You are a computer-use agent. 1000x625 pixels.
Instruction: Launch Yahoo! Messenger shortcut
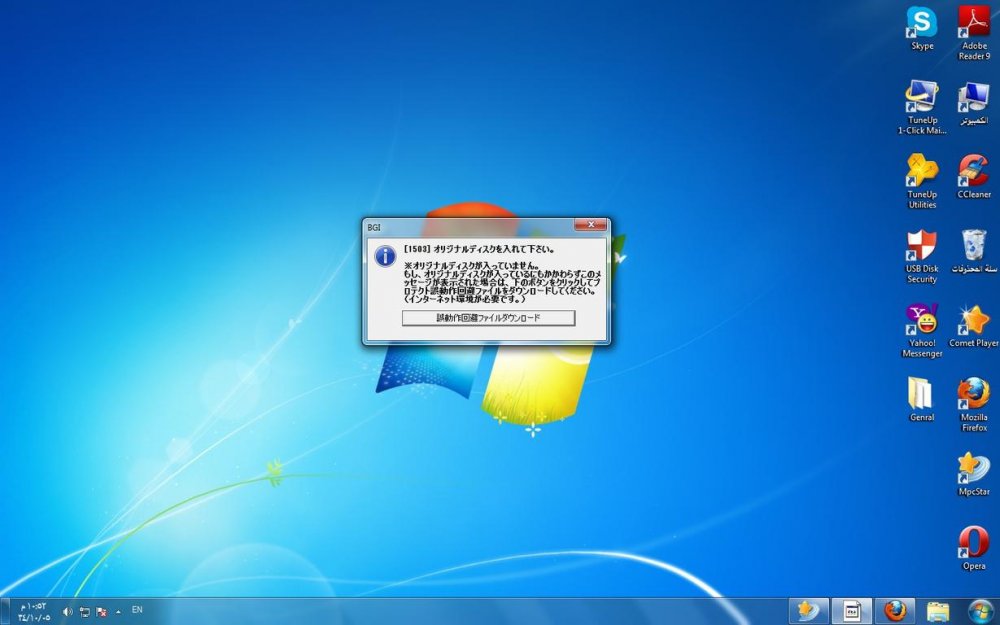coord(921,321)
